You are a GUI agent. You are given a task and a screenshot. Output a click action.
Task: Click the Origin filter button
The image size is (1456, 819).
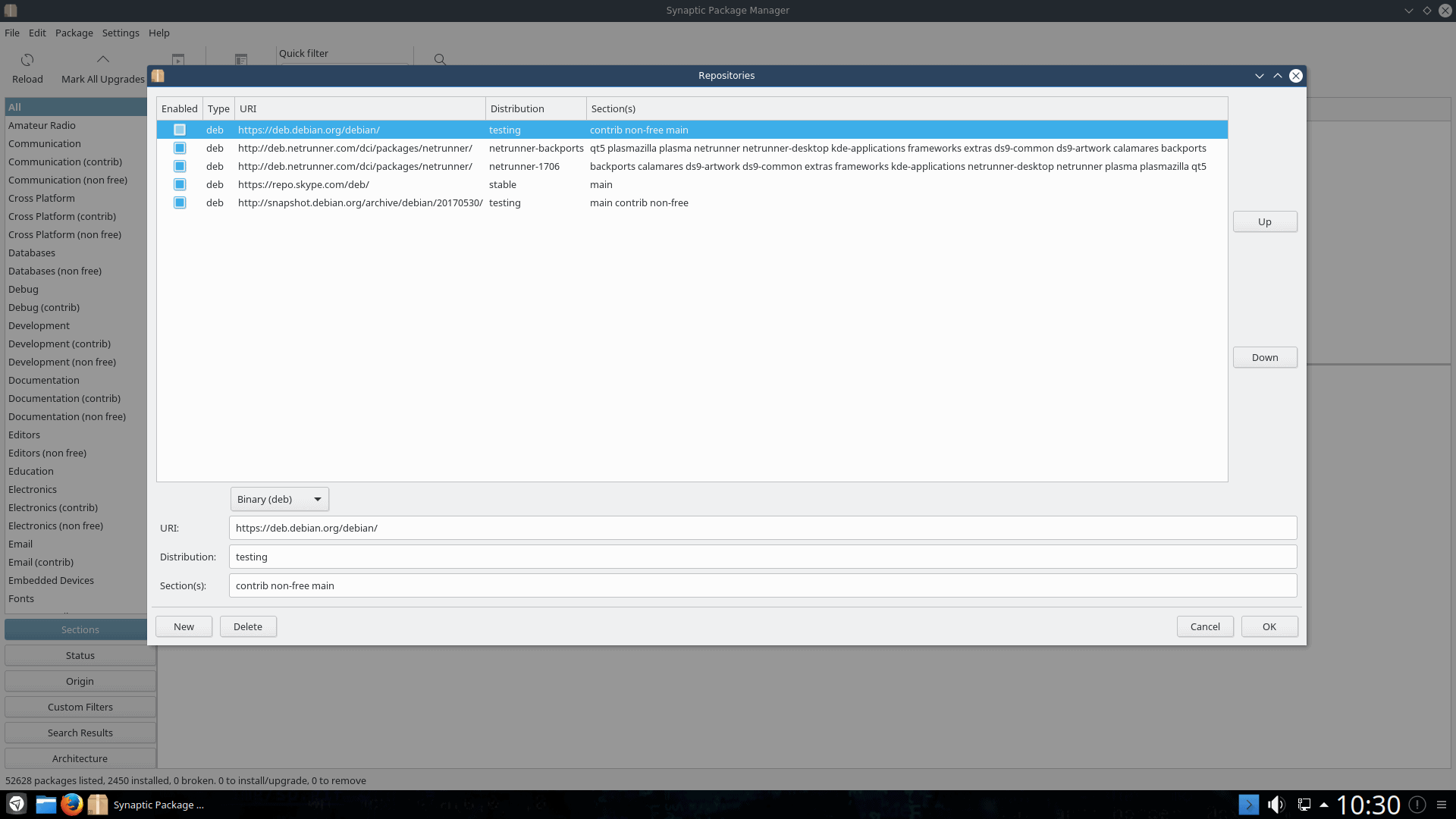click(80, 681)
